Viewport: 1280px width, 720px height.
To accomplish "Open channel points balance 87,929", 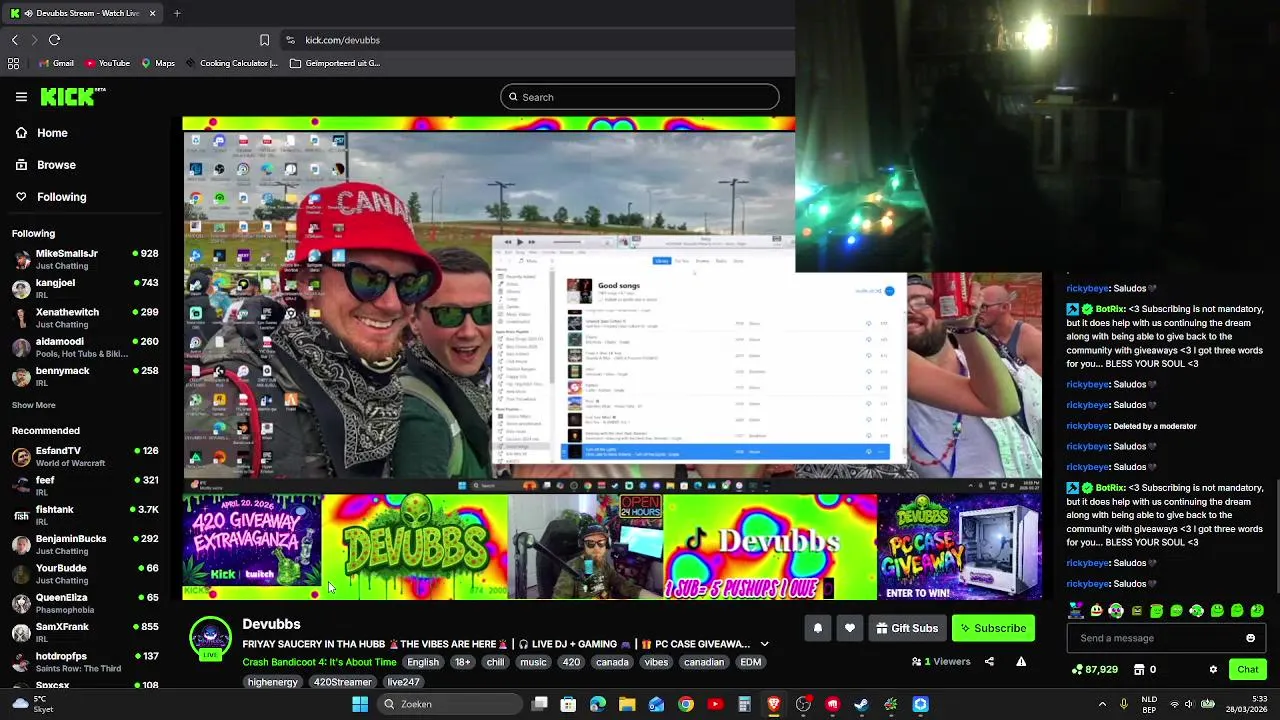I will click(1095, 670).
